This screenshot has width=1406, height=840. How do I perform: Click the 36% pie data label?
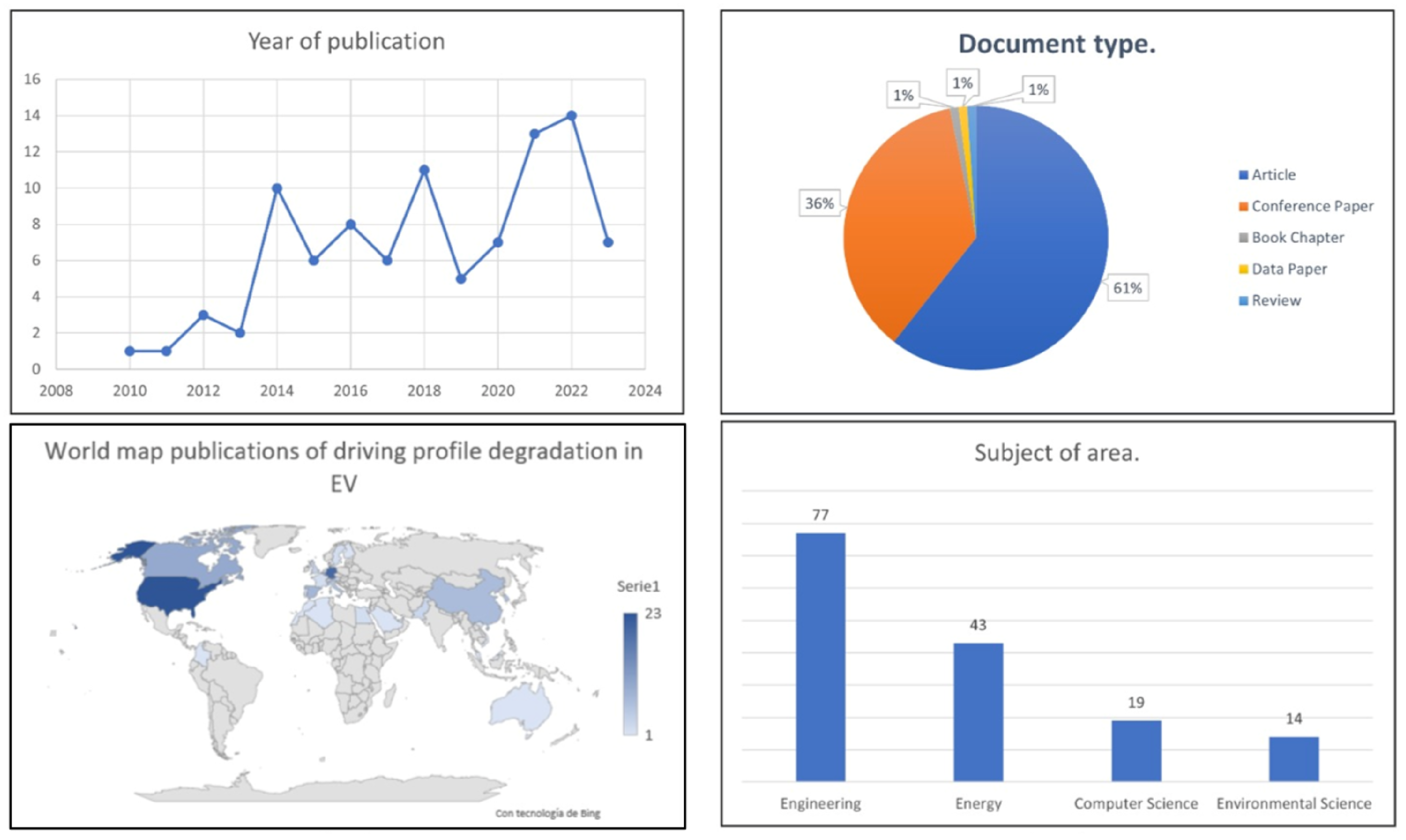(819, 203)
